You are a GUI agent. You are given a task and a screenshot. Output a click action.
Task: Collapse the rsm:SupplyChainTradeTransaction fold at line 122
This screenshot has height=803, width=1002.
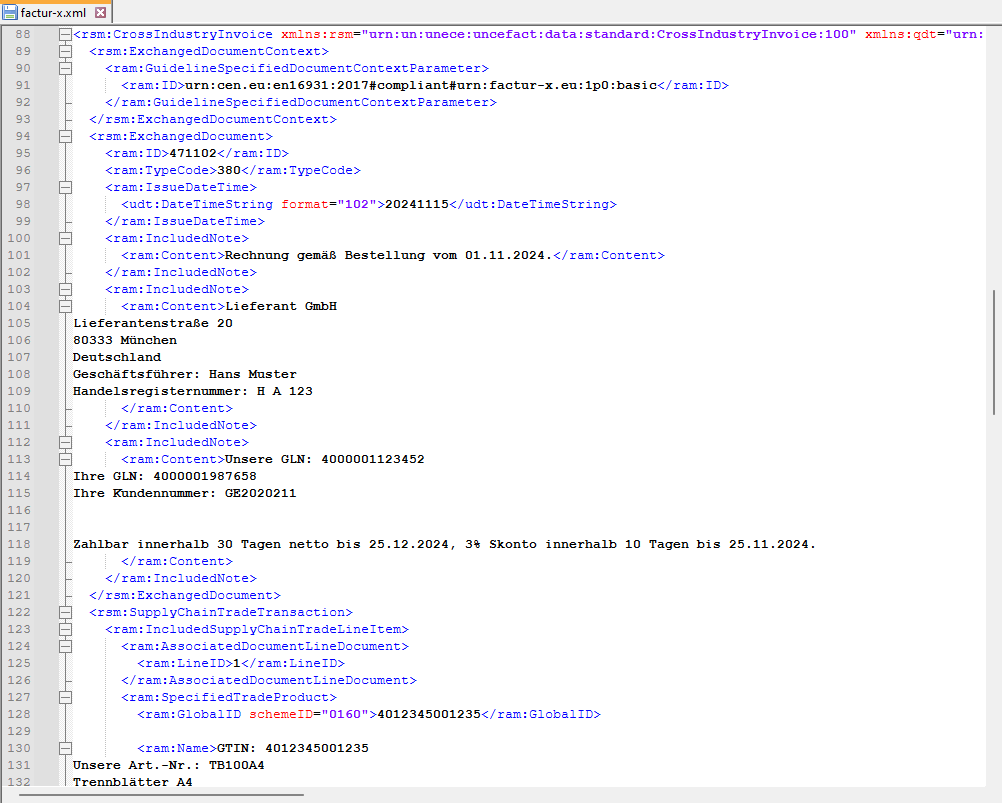[65, 611]
